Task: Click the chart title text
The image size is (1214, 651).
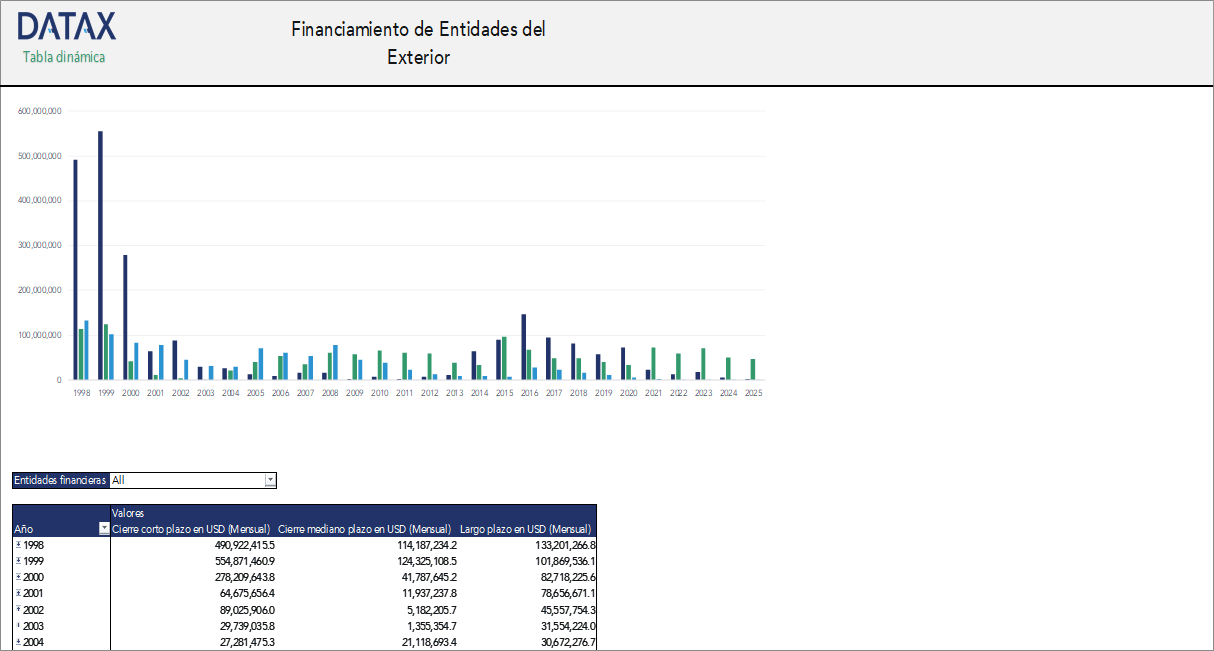Action: click(x=417, y=43)
